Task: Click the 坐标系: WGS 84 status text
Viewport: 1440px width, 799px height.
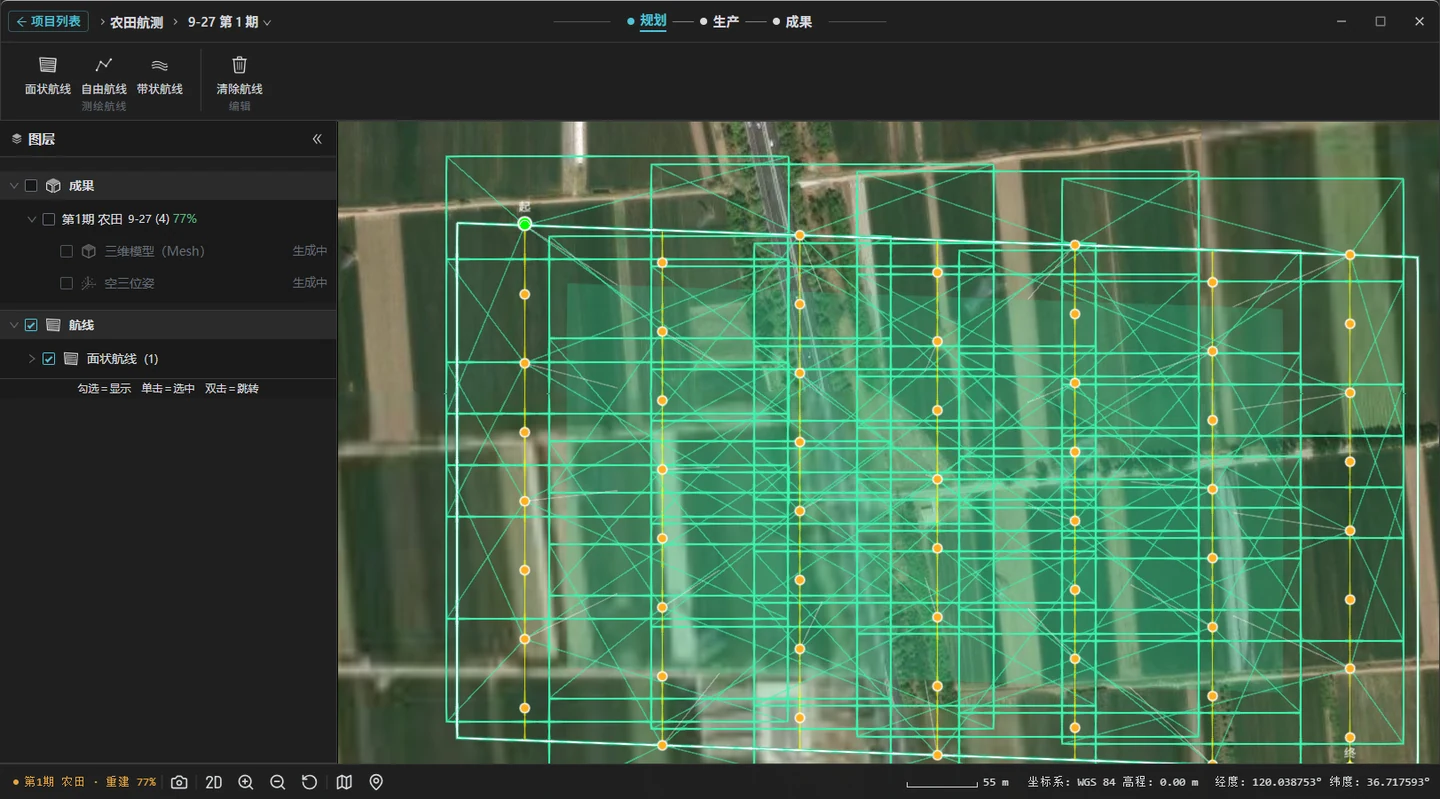Action: [x=1071, y=782]
